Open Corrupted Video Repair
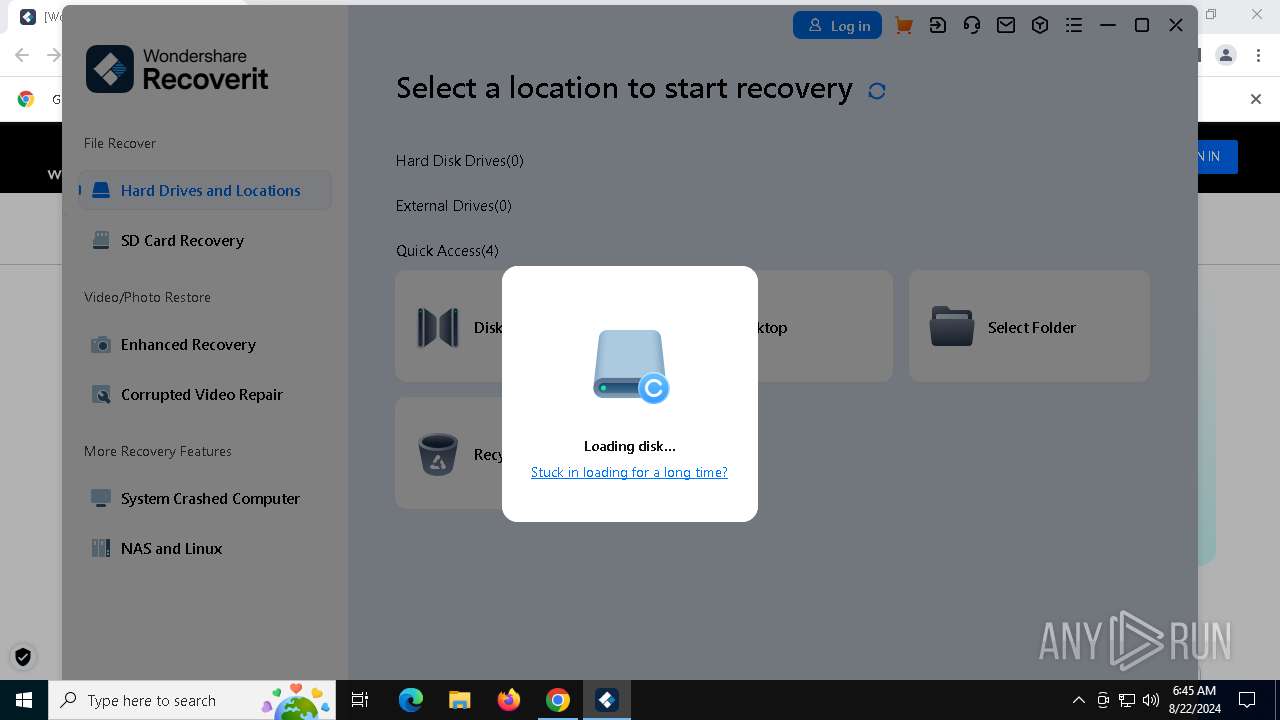Image resolution: width=1280 pixels, height=720 pixels. click(x=205, y=394)
